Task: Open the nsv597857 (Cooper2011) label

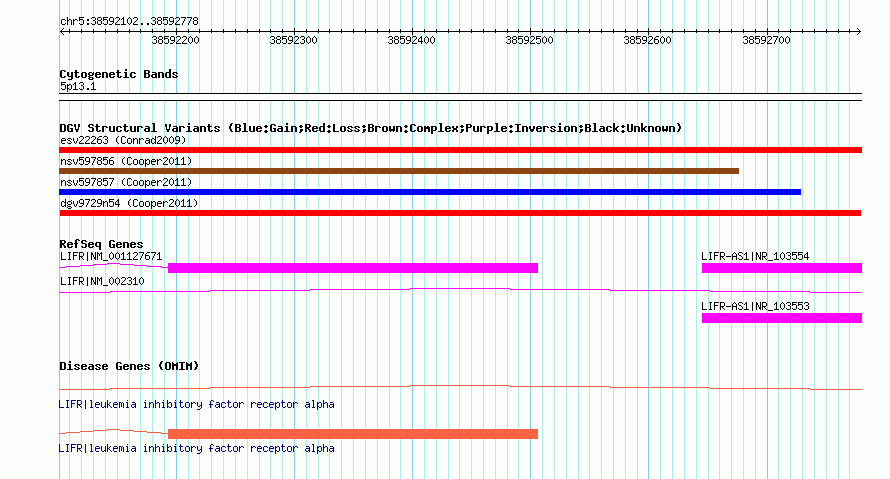Action: pos(126,182)
